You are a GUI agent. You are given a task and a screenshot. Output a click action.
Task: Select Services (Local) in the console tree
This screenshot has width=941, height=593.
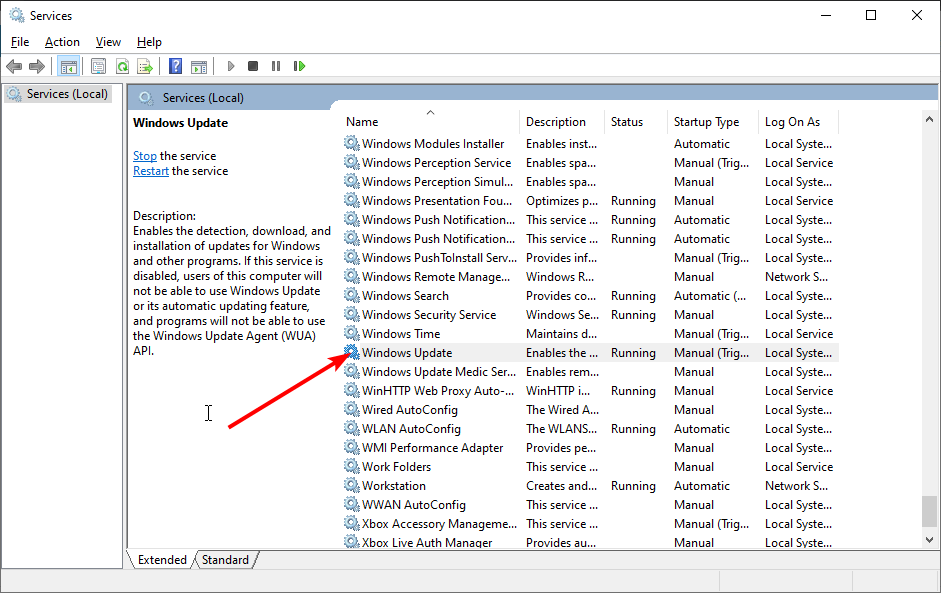58,94
